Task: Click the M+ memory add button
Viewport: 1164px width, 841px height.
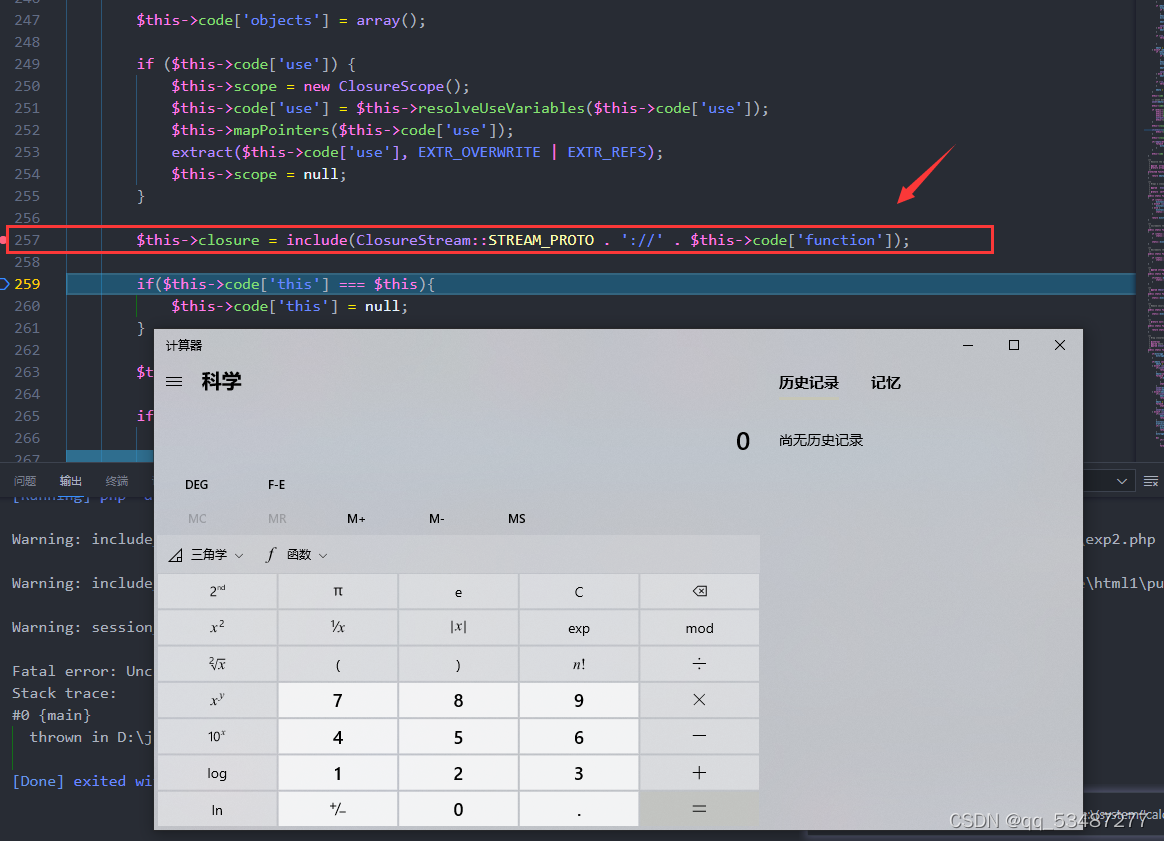Action: click(x=356, y=519)
